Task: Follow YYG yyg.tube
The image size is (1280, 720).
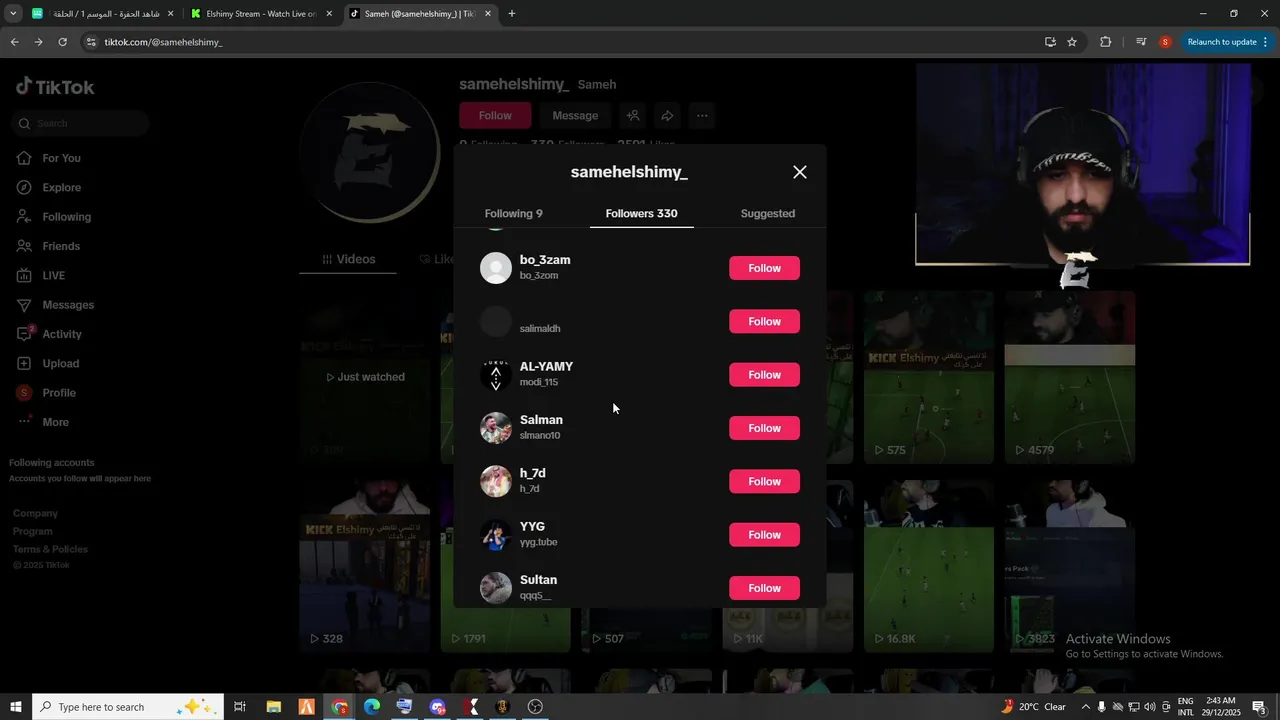Action: [764, 535]
